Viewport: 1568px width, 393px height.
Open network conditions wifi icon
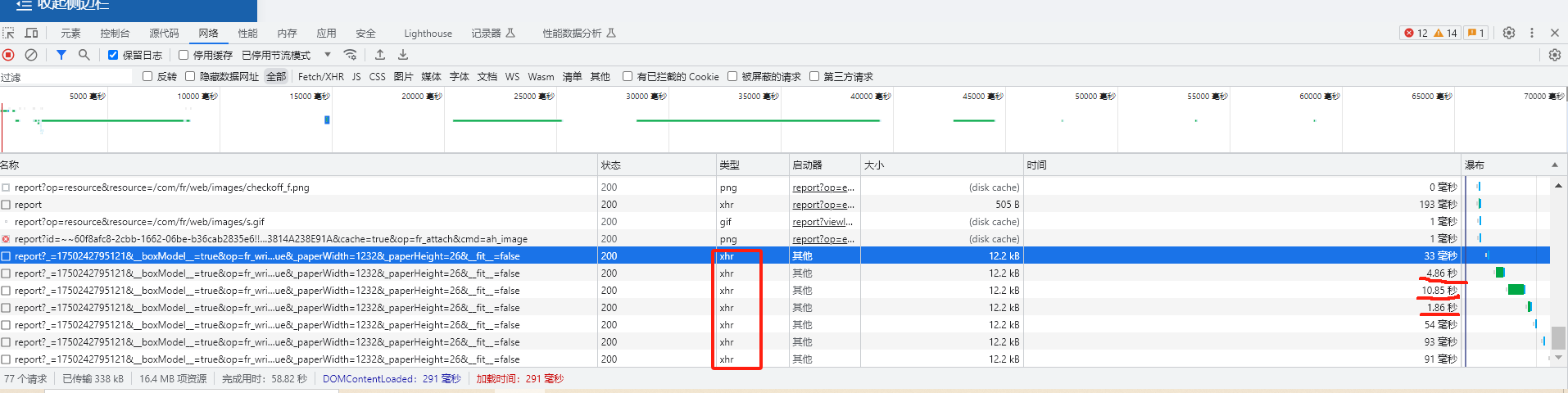(x=350, y=55)
